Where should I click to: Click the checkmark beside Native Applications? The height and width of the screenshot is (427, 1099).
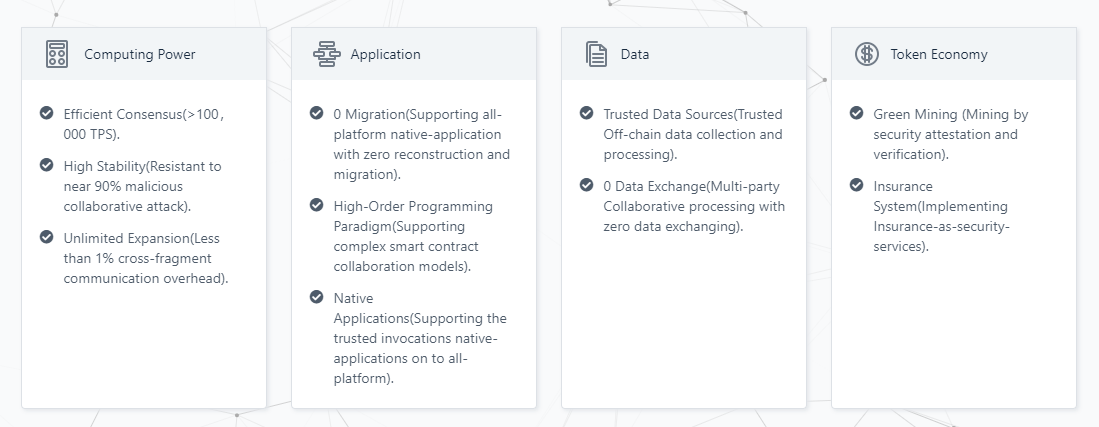pyautogui.click(x=317, y=297)
